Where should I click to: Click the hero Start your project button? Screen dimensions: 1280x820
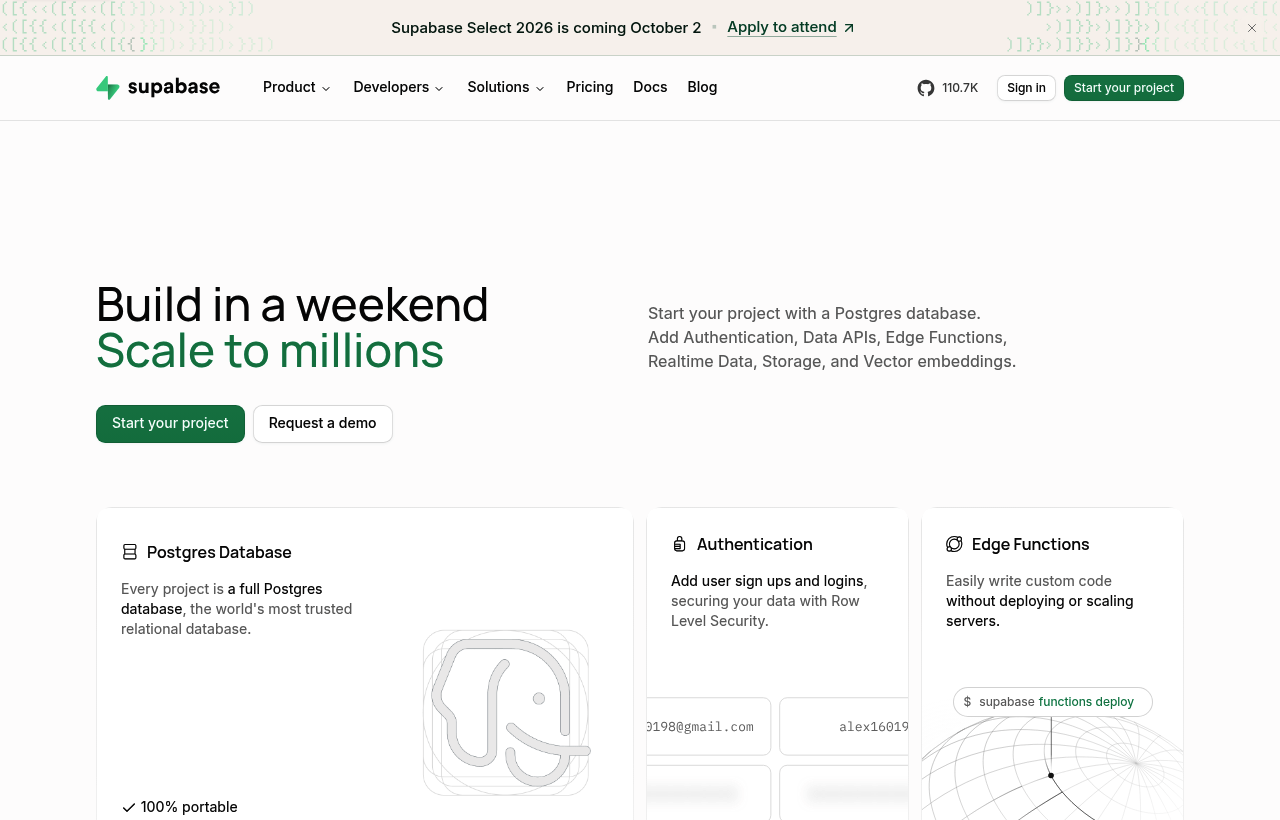[x=170, y=424]
